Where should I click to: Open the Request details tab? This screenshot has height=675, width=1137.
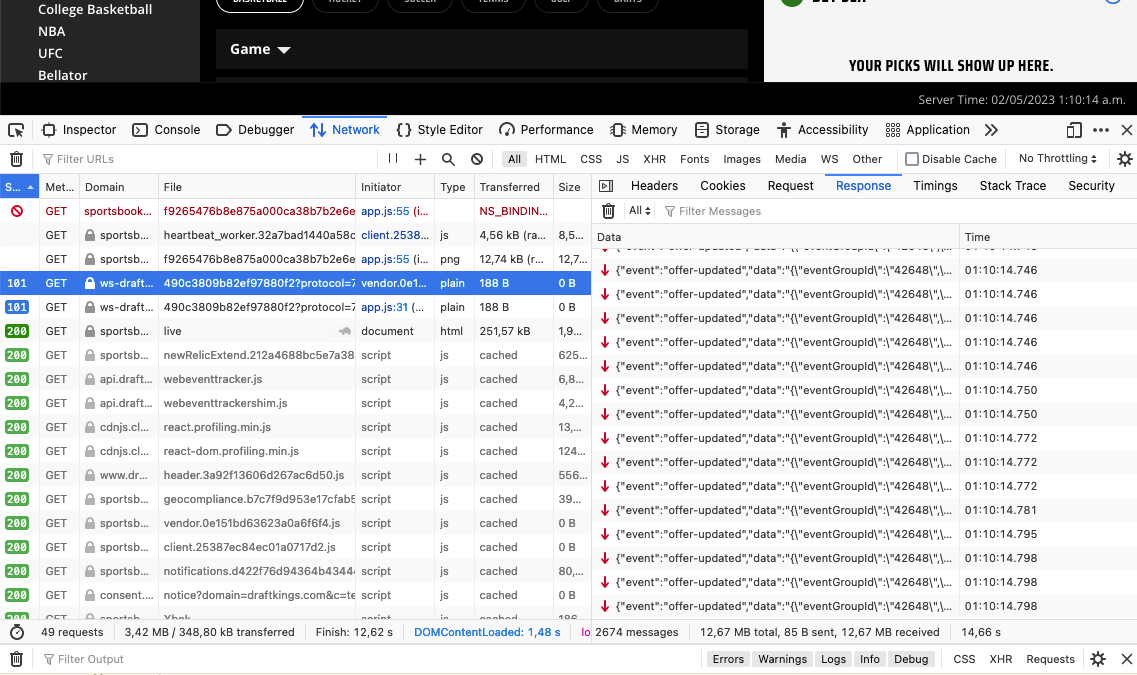pyautogui.click(x=790, y=186)
